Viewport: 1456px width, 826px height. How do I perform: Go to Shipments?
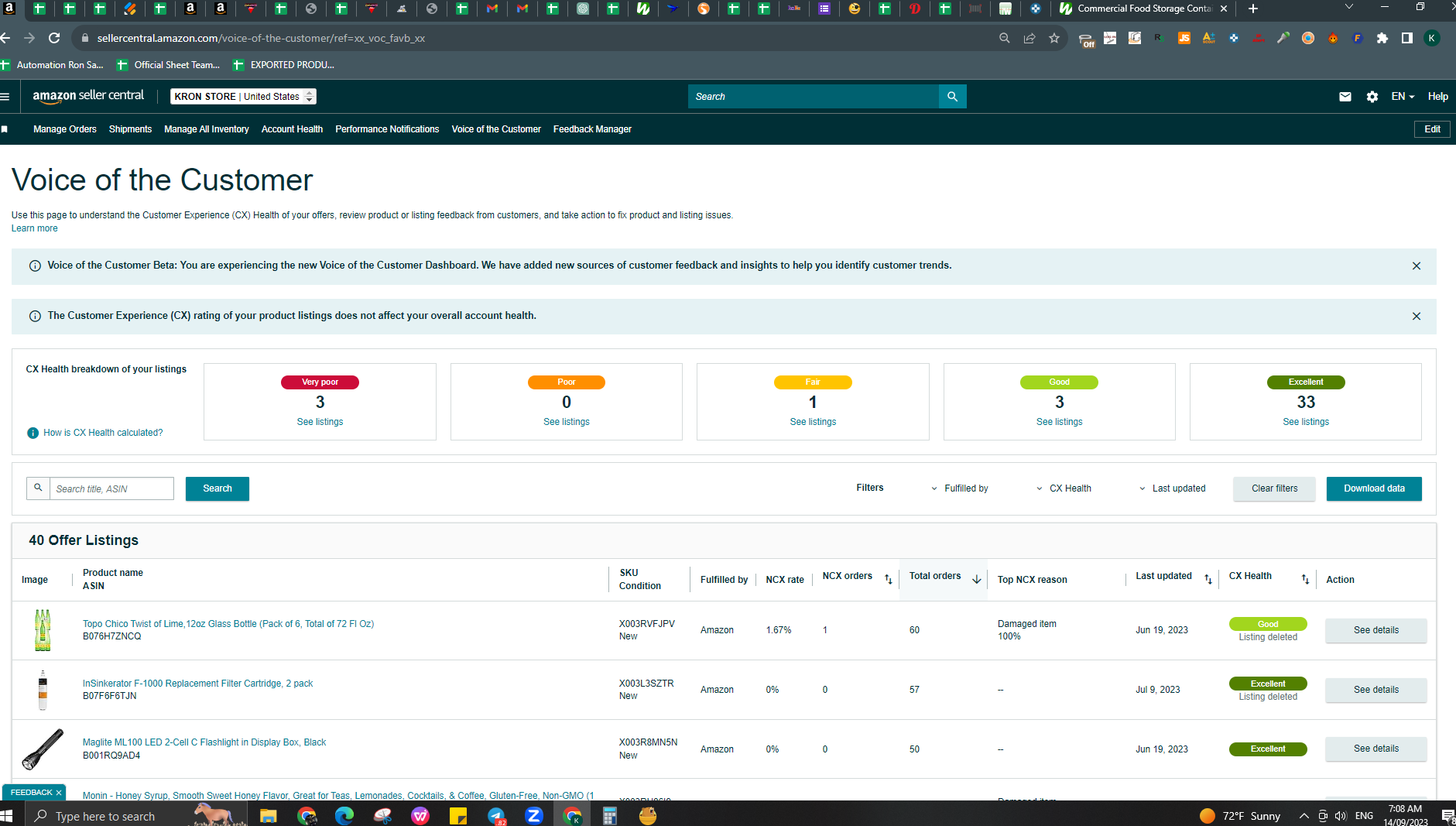[130, 129]
